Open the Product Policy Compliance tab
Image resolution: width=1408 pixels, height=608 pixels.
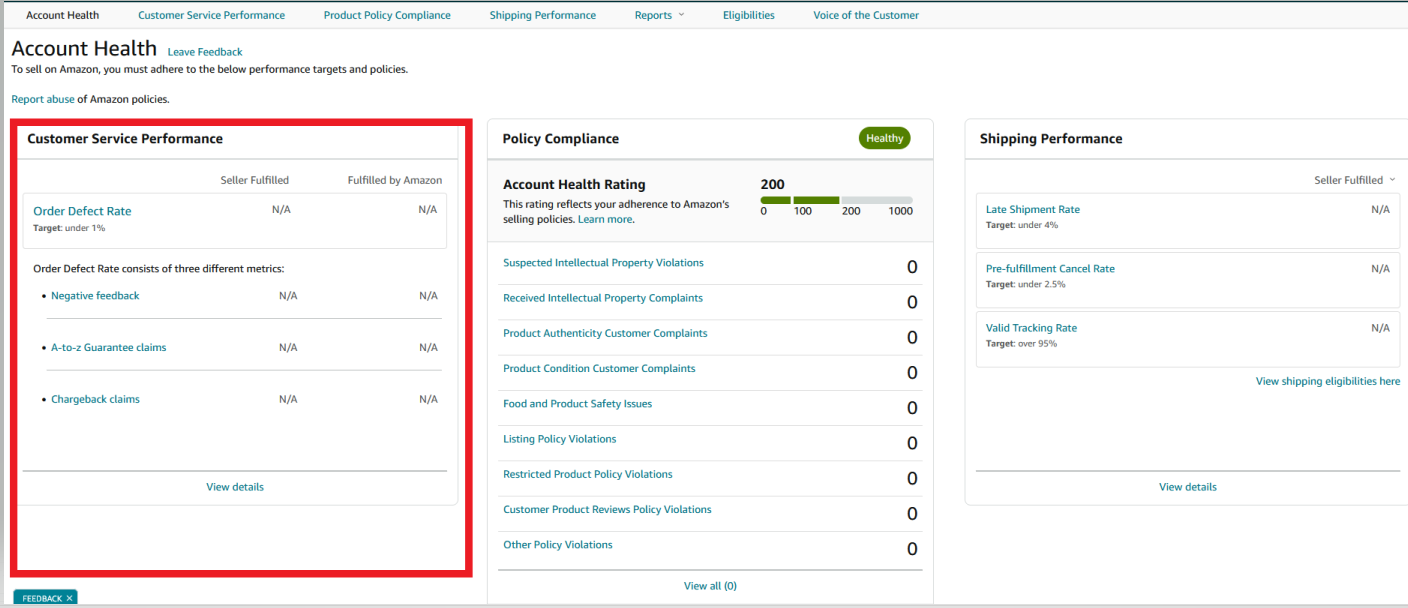[x=387, y=15]
